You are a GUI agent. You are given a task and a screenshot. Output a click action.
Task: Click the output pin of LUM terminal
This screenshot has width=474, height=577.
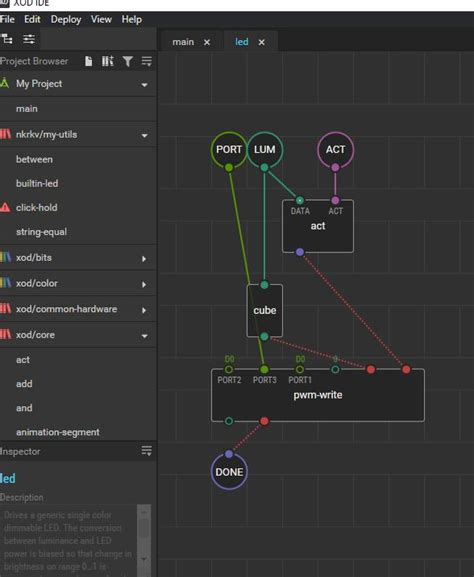pyautogui.click(x=264, y=168)
